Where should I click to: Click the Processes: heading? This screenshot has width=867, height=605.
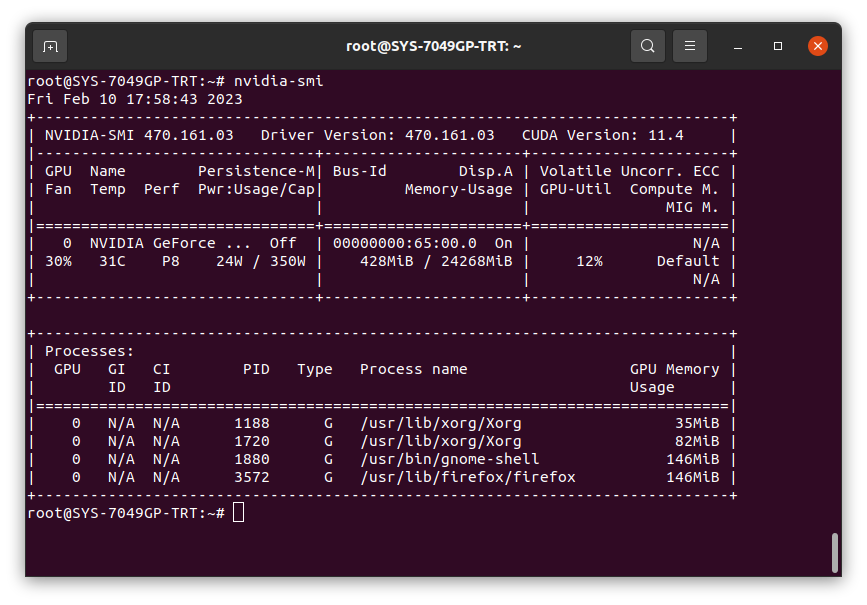(x=90, y=351)
